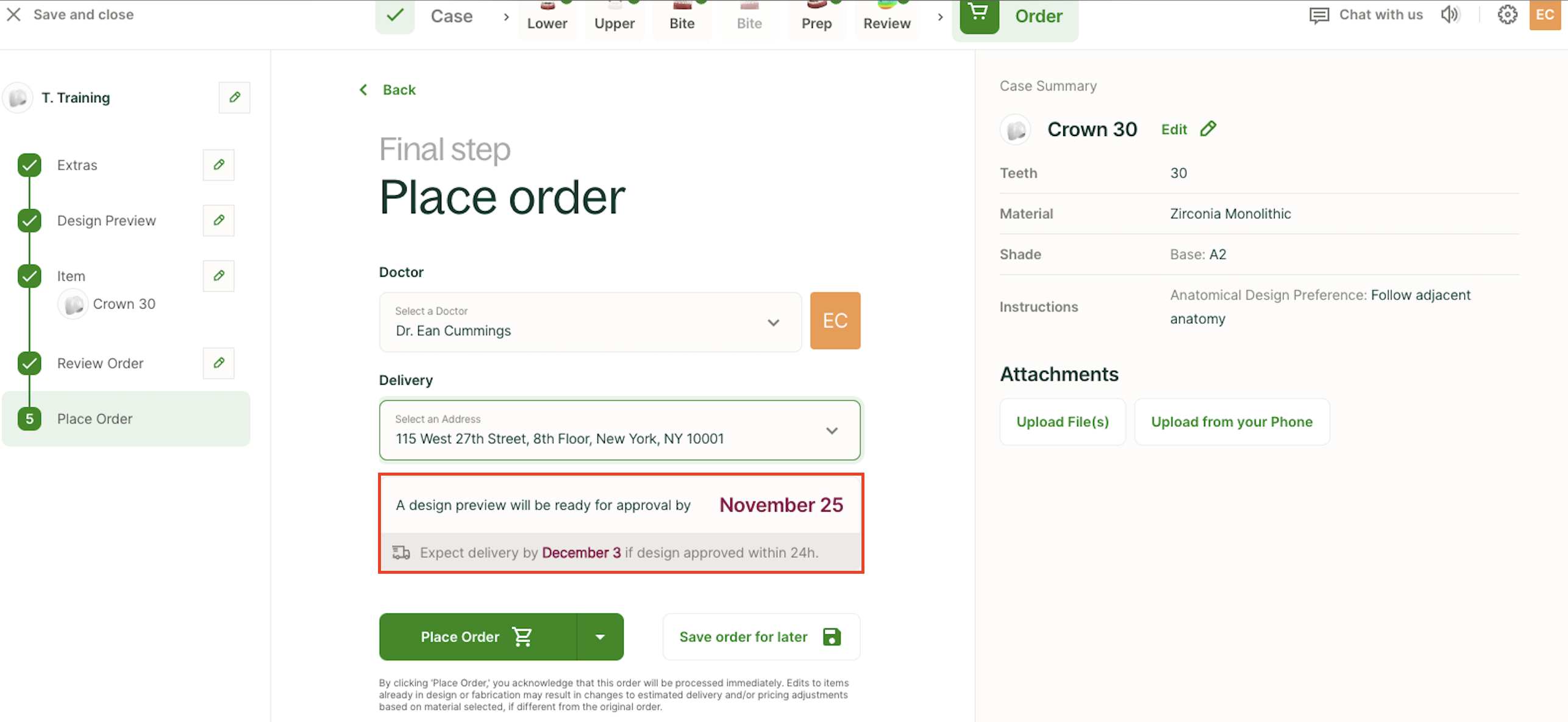The height and width of the screenshot is (722, 1568).
Task: Click the Item step green checkmark
Action: [x=29, y=276]
